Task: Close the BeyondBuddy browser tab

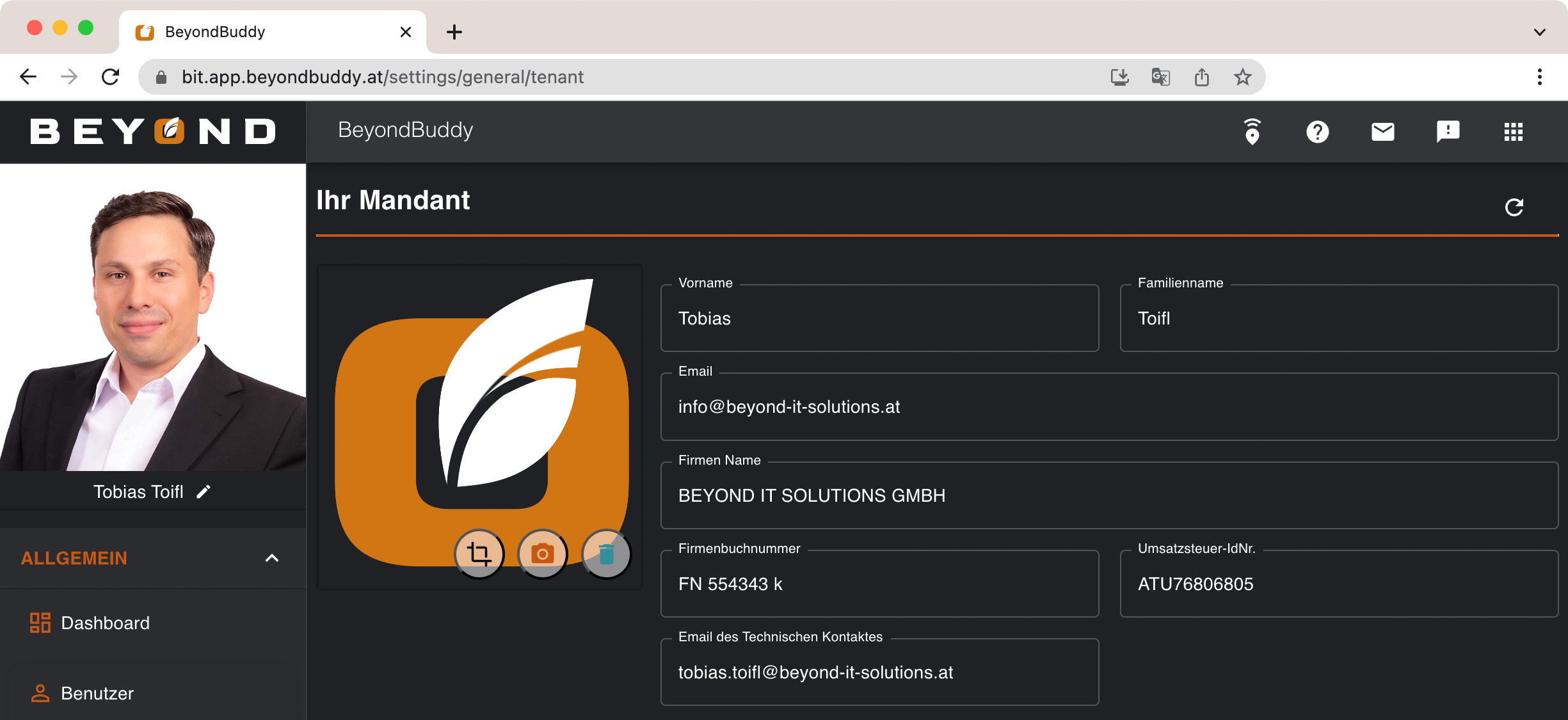Action: [405, 32]
